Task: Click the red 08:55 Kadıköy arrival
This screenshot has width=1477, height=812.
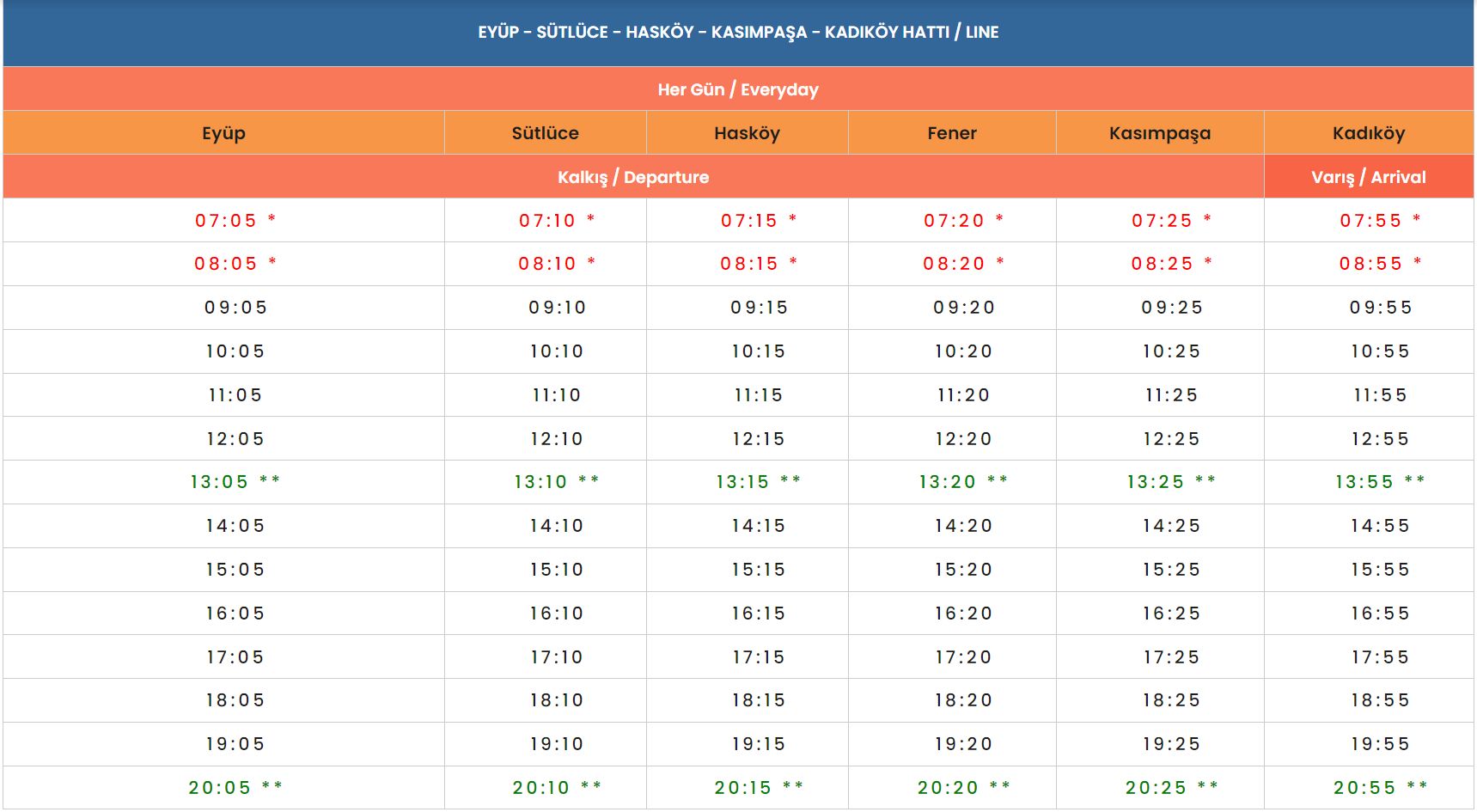Action: pyautogui.click(x=1370, y=264)
